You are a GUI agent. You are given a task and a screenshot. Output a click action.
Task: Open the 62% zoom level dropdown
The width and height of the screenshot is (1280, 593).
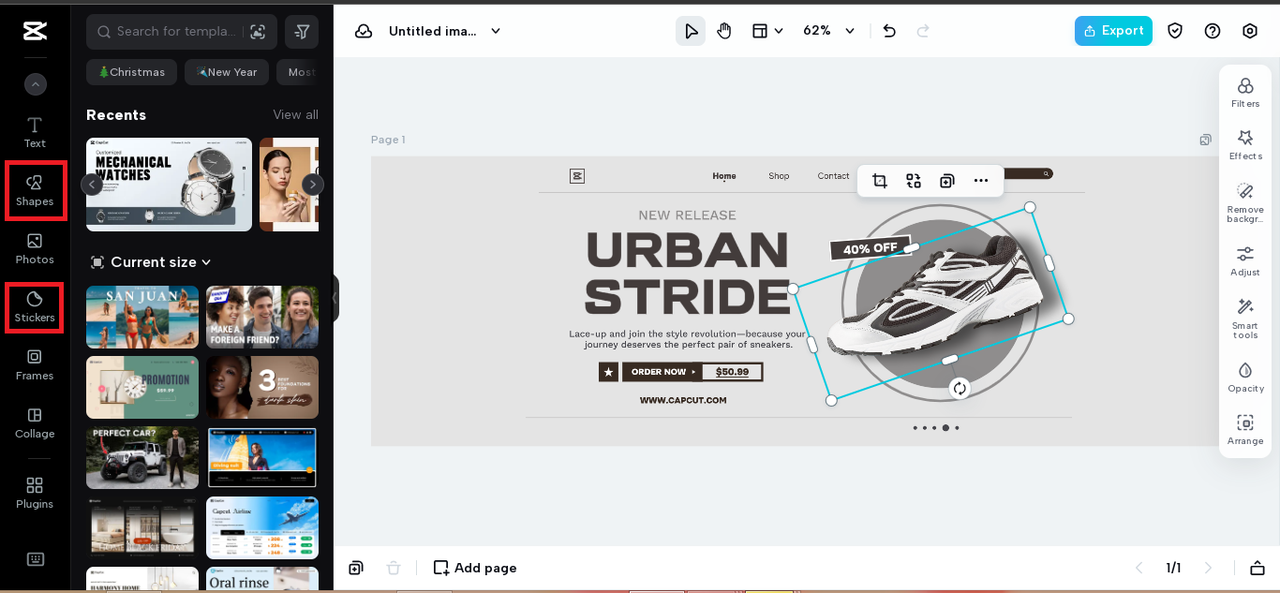coord(829,31)
